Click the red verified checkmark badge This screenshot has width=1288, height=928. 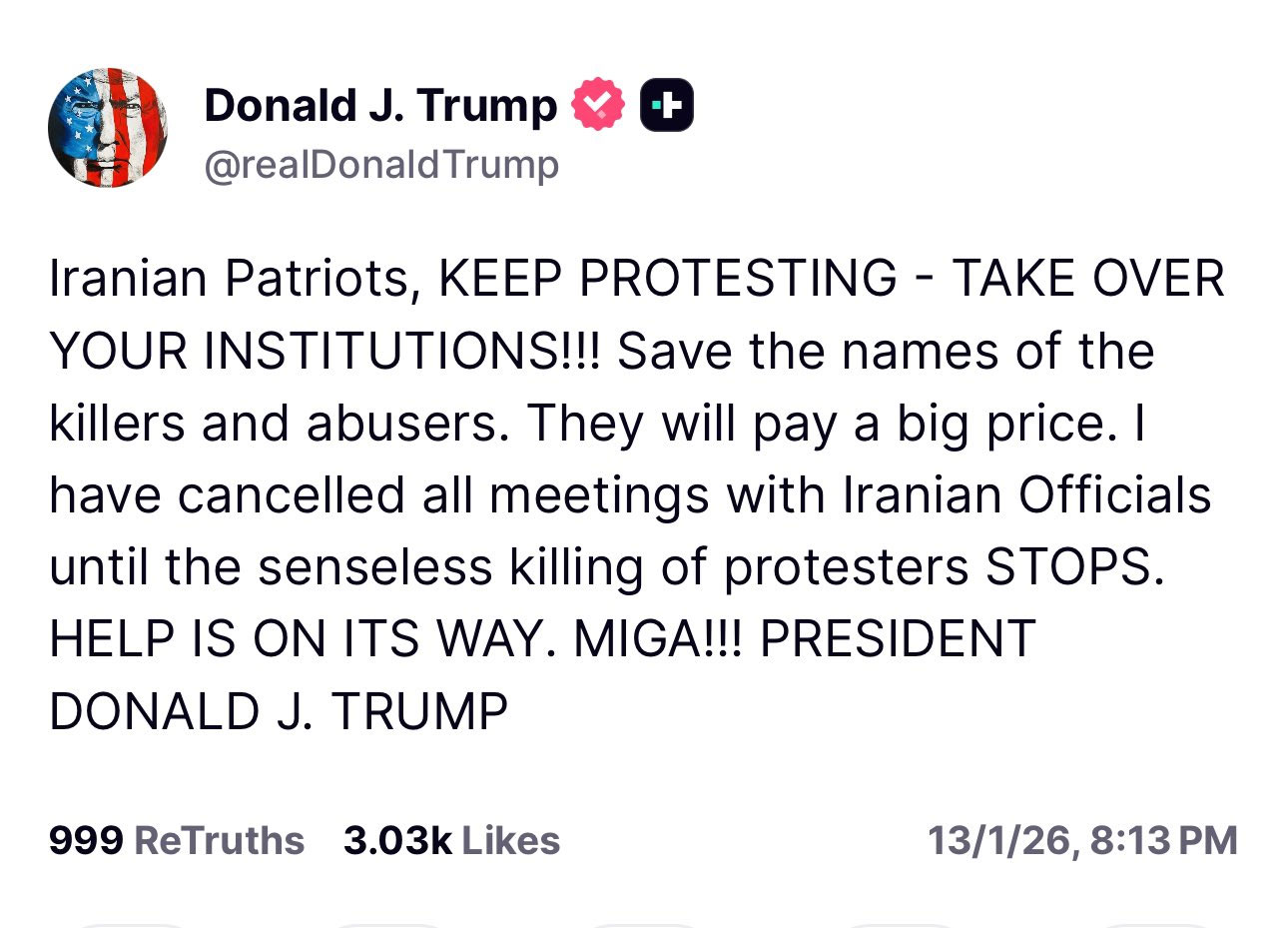tap(597, 104)
